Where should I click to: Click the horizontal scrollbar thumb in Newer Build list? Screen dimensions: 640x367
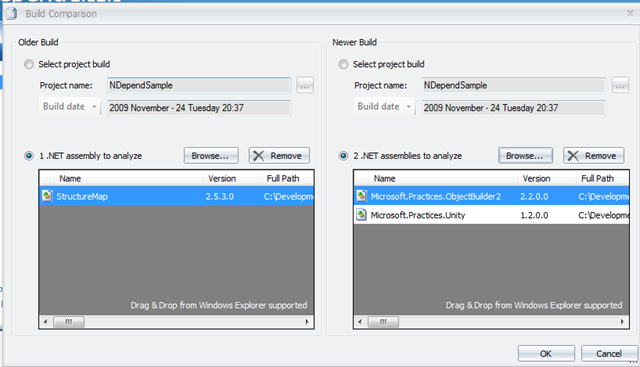383,322
